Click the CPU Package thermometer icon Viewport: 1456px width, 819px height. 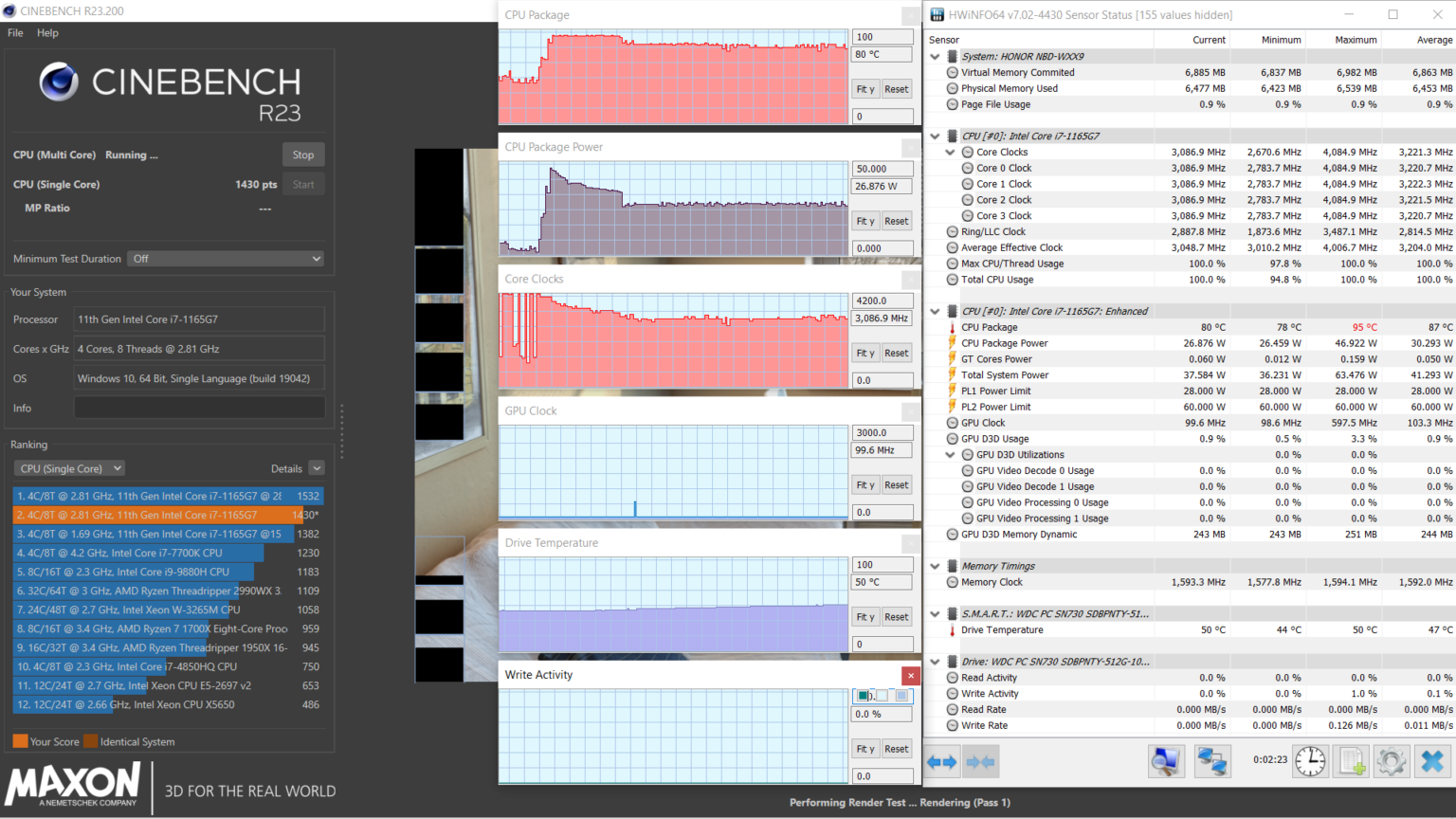pos(952,327)
